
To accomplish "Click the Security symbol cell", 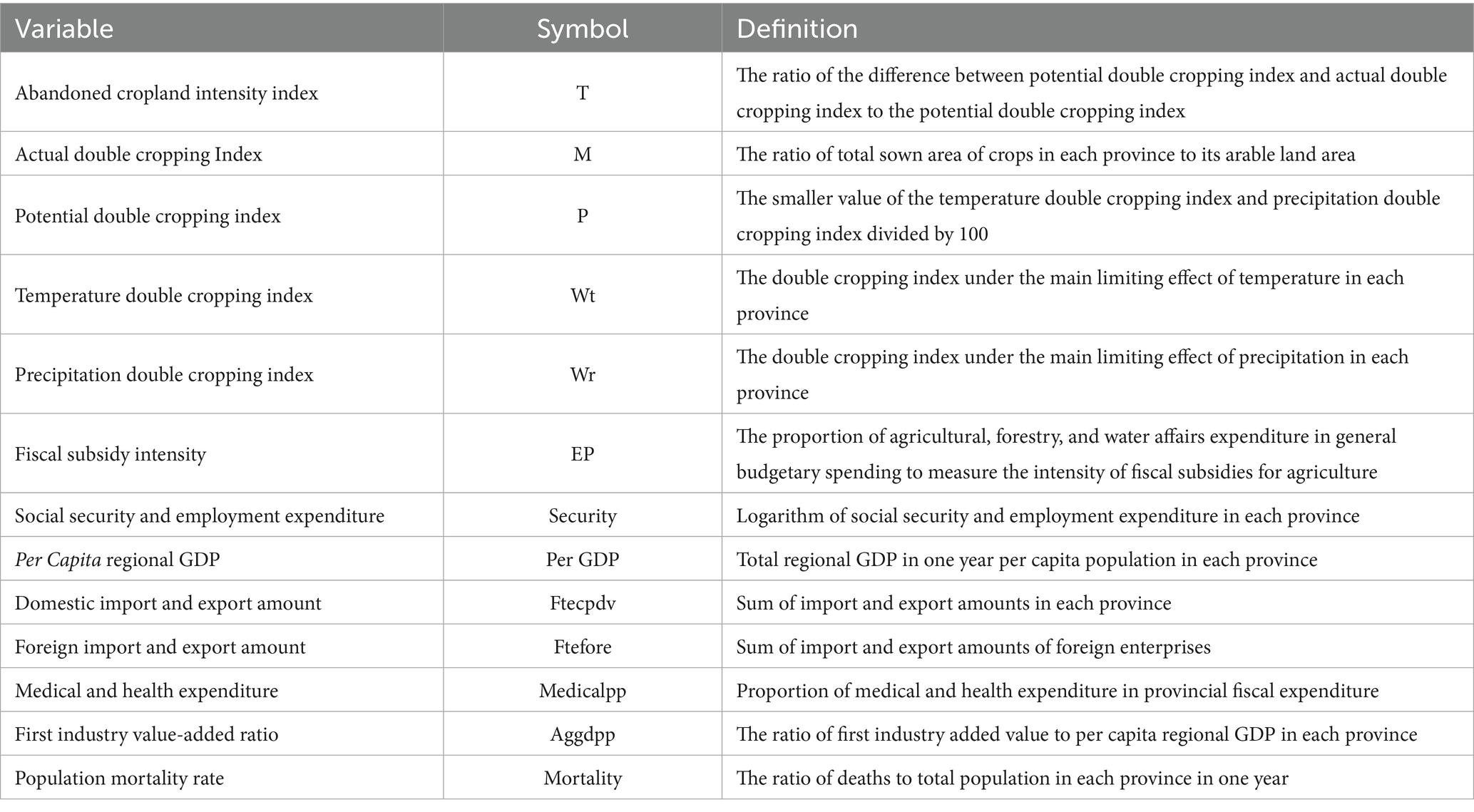I will (582, 516).
